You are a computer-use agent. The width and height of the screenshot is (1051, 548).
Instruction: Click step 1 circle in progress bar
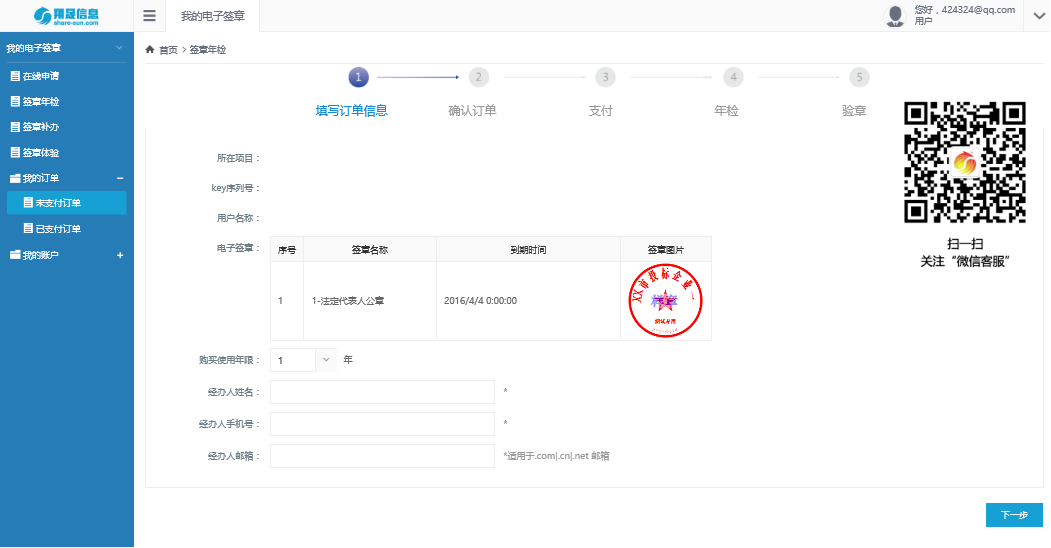pyautogui.click(x=358, y=77)
